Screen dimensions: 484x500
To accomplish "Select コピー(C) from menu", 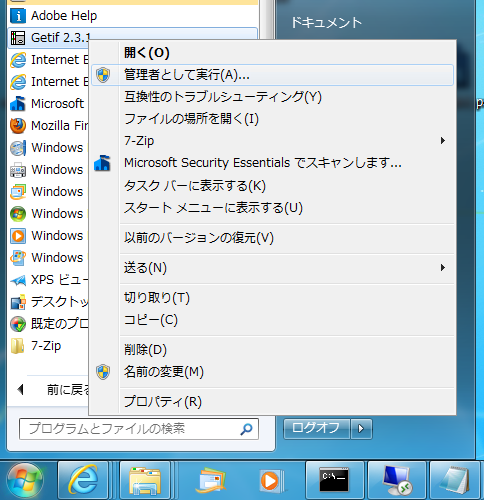I will tap(272, 320).
